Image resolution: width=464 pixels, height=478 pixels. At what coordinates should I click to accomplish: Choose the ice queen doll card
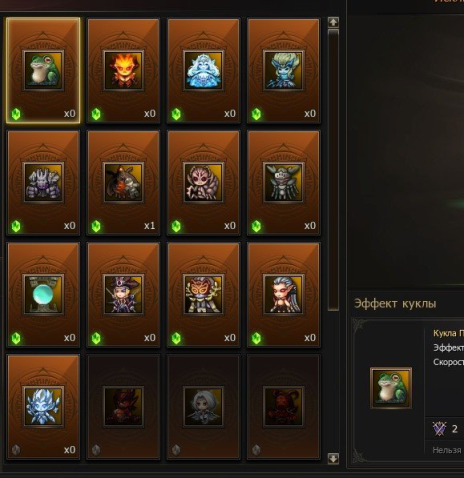(203, 71)
